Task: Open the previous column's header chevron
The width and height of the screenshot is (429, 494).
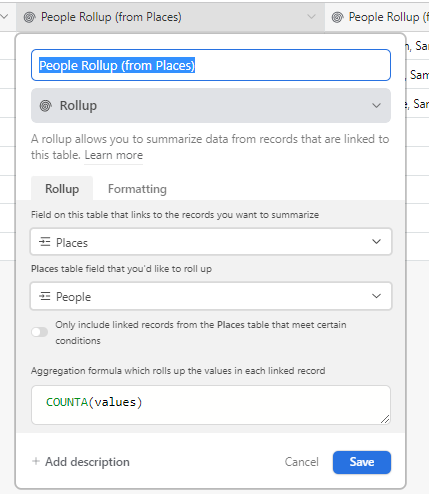Action: (4, 16)
